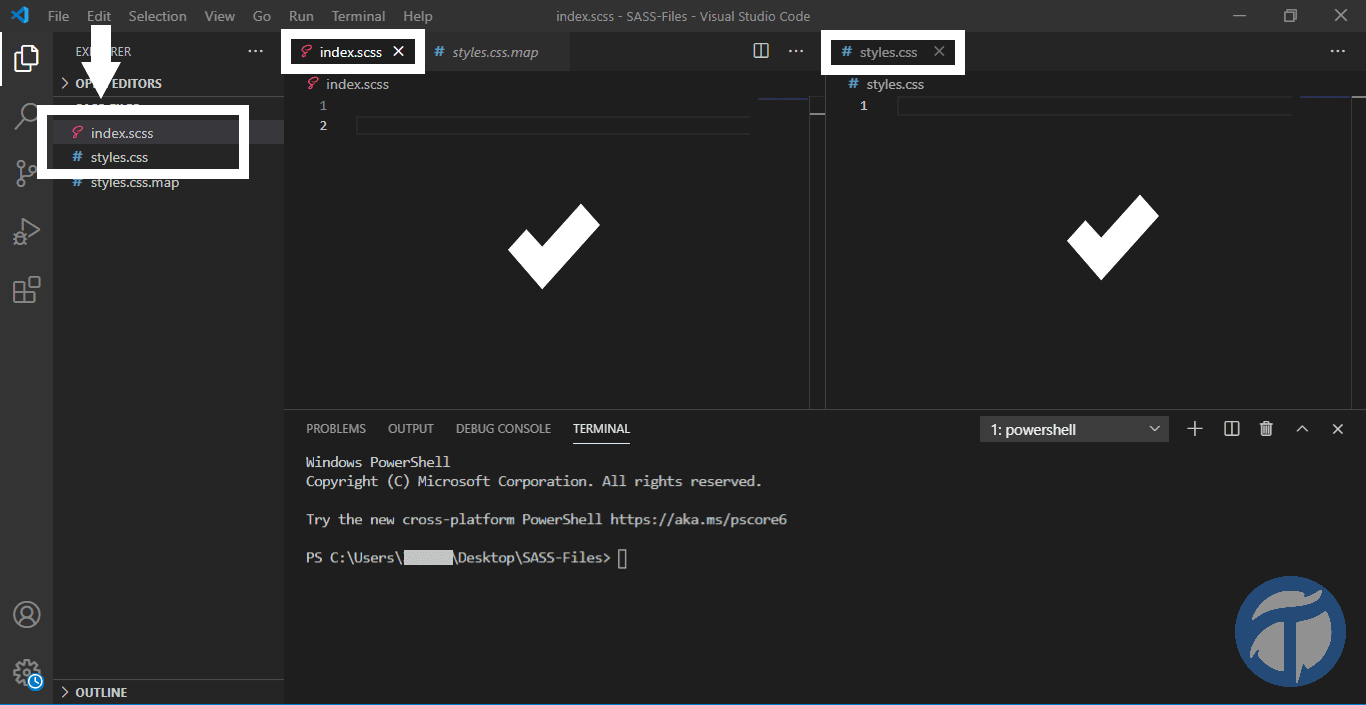Create a new terminal with plus icon
The image size is (1366, 705).
pos(1194,428)
